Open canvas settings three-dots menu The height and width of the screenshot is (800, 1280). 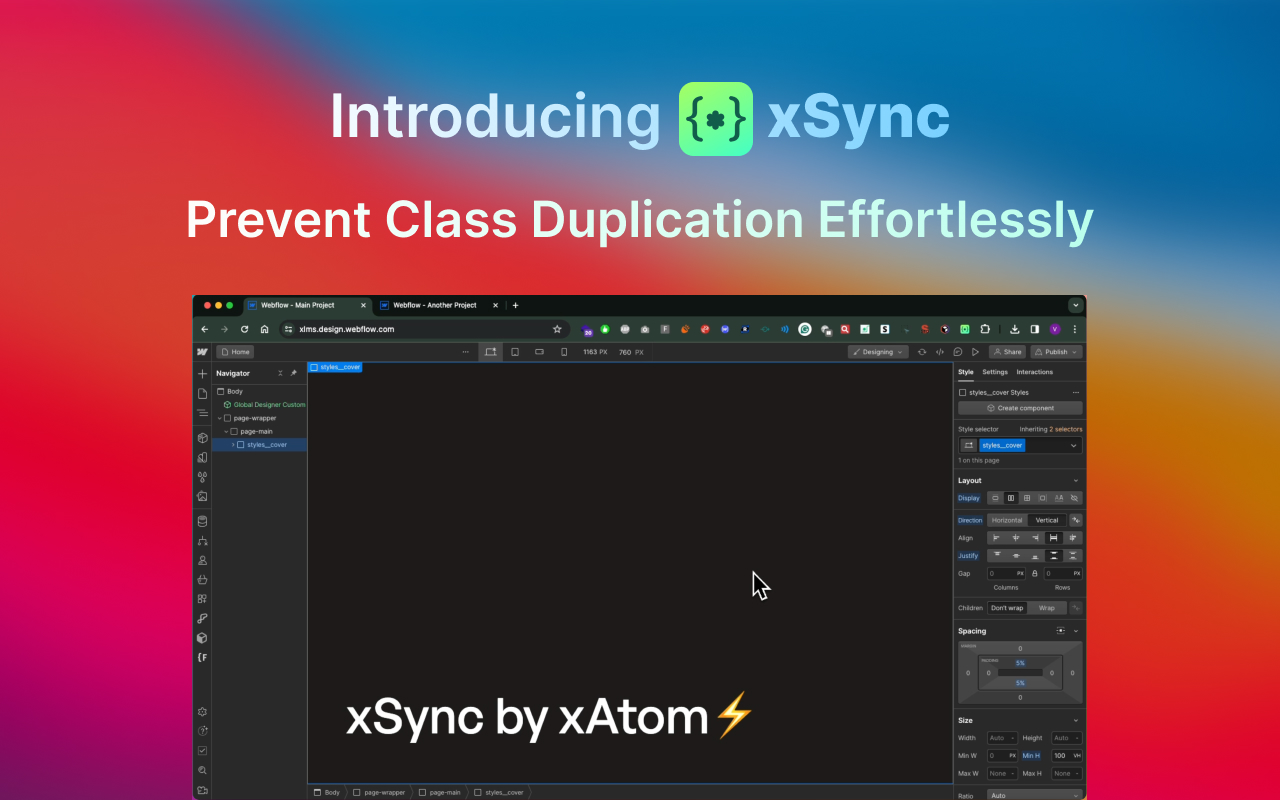(x=465, y=352)
